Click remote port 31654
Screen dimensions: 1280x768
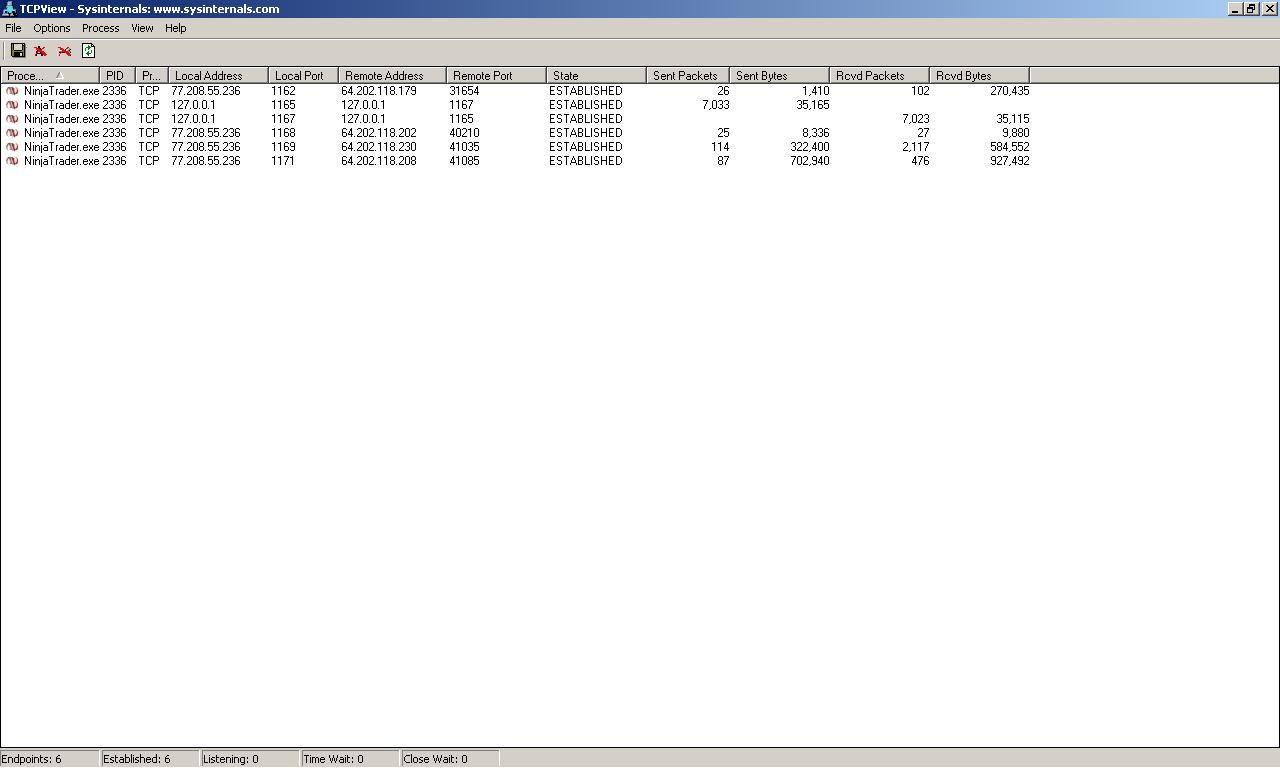tap(465, 91)
